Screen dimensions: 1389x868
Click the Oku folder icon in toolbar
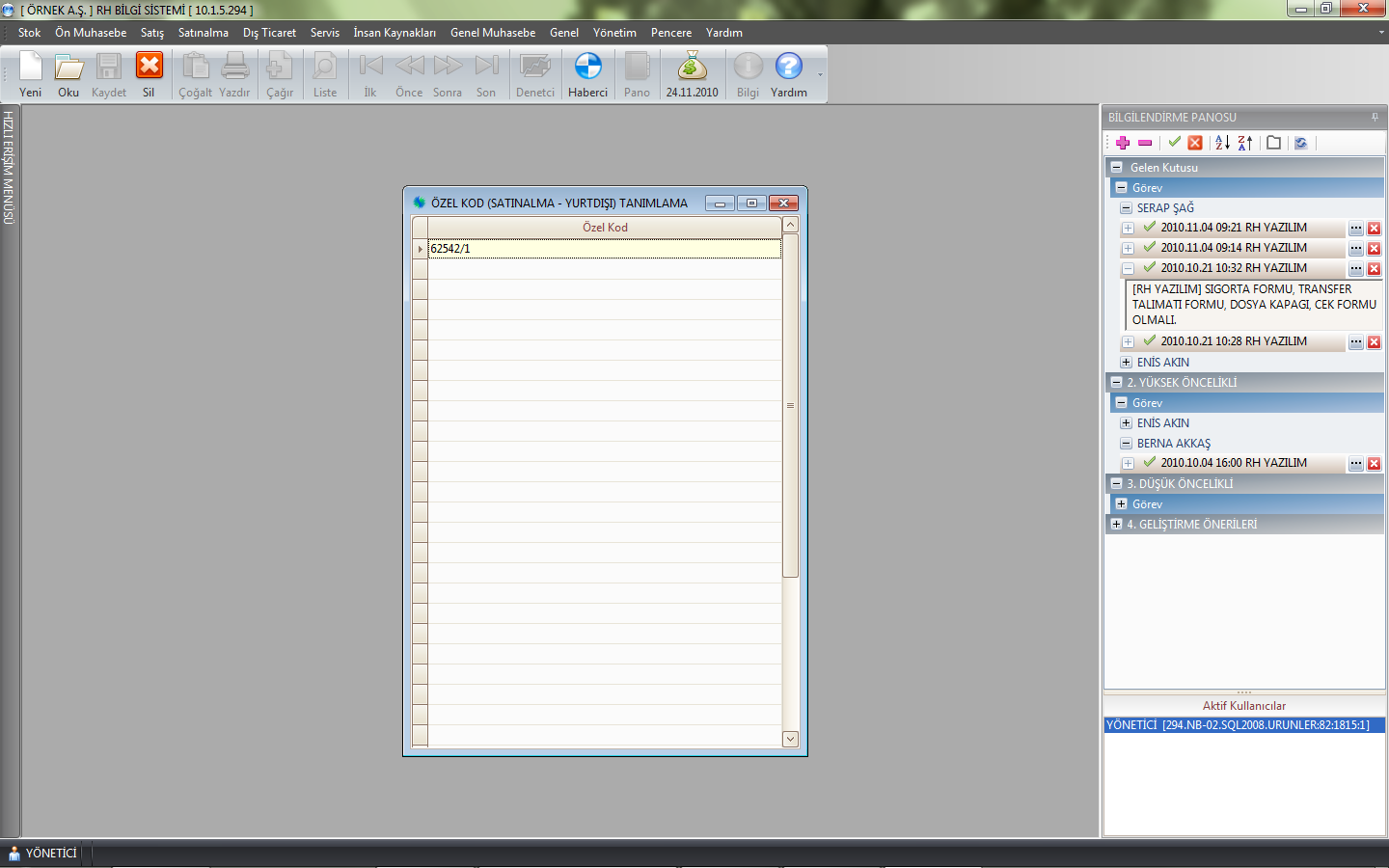coord(68,68)
